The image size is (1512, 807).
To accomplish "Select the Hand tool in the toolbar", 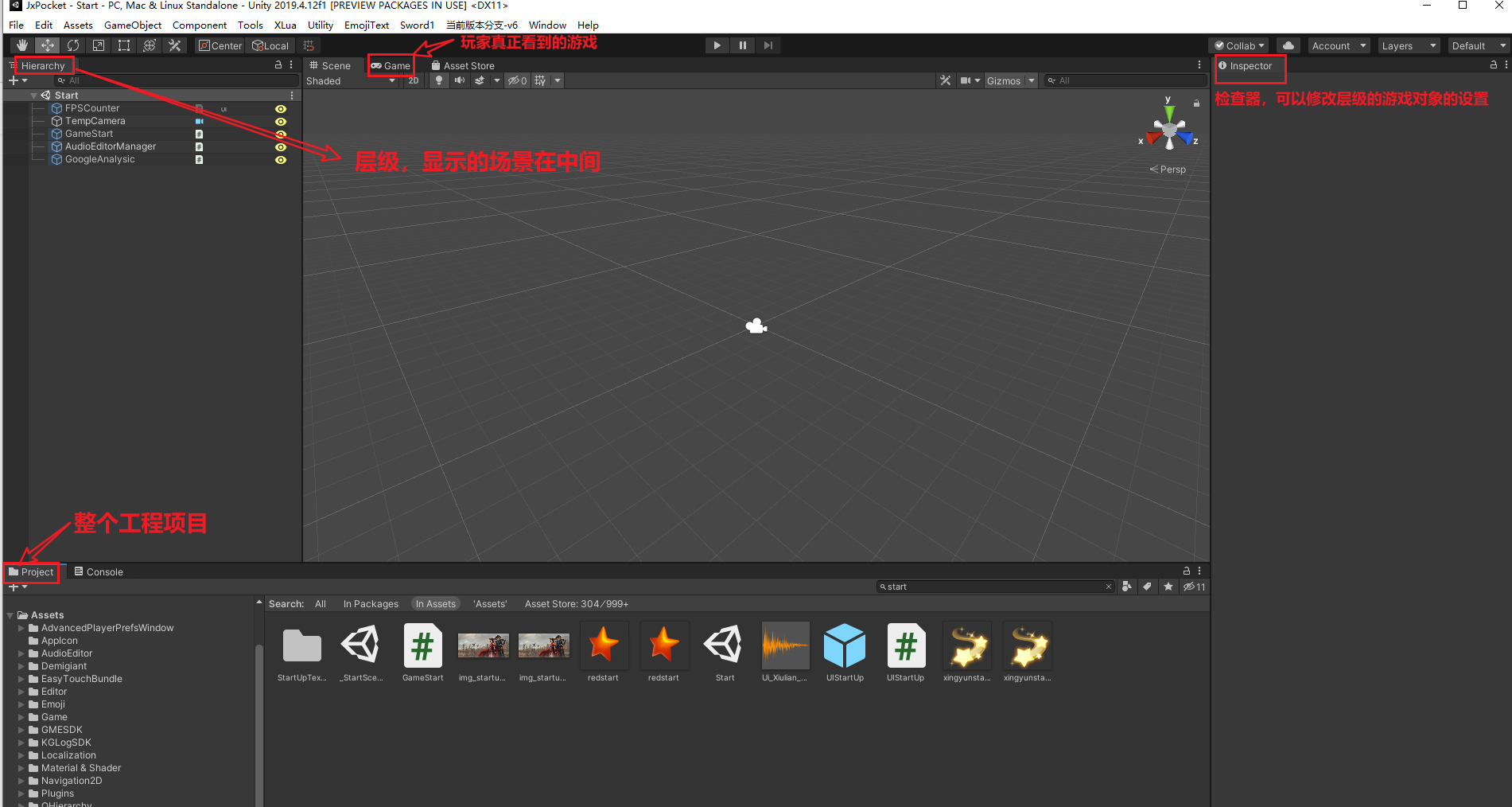I will [x=21, y=45].
